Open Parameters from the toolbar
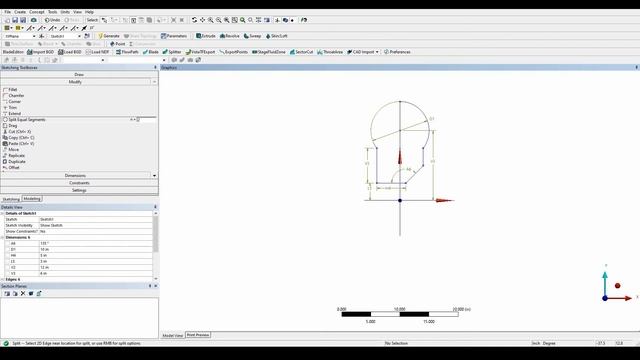Image resolution: width=640 pixels, height=360 pixels. pos(174,36)
